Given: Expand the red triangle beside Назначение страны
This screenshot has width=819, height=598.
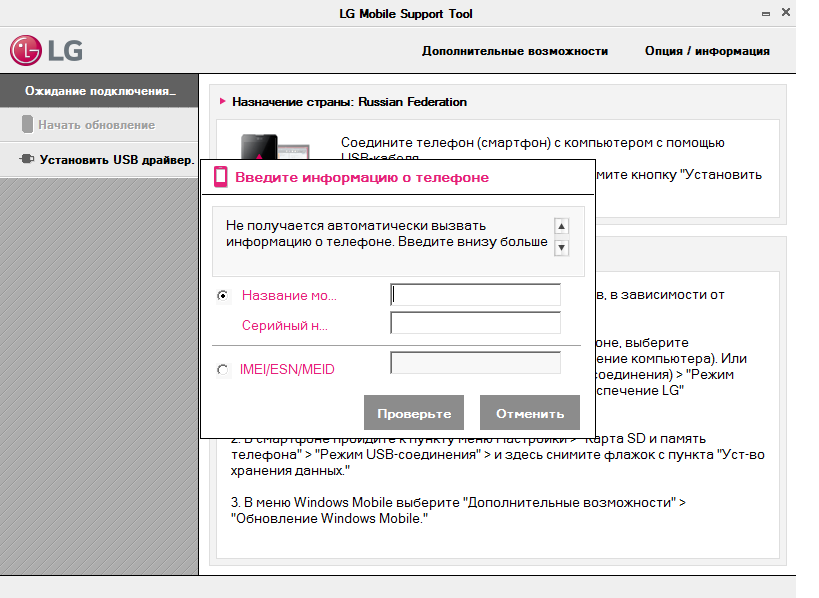Looking at the screenshot, I should tap(223, 102).
